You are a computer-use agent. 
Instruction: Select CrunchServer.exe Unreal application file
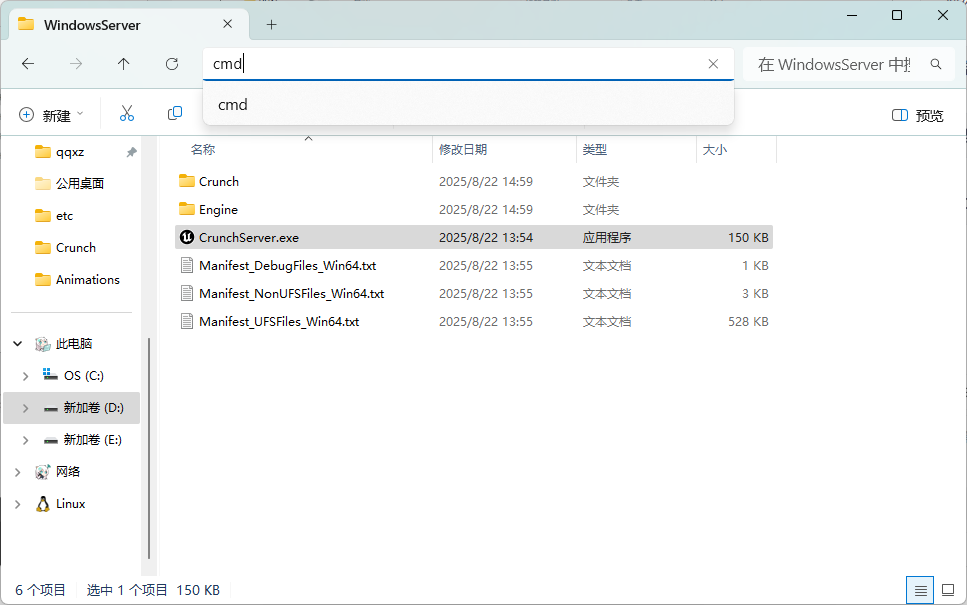point(248,237)
